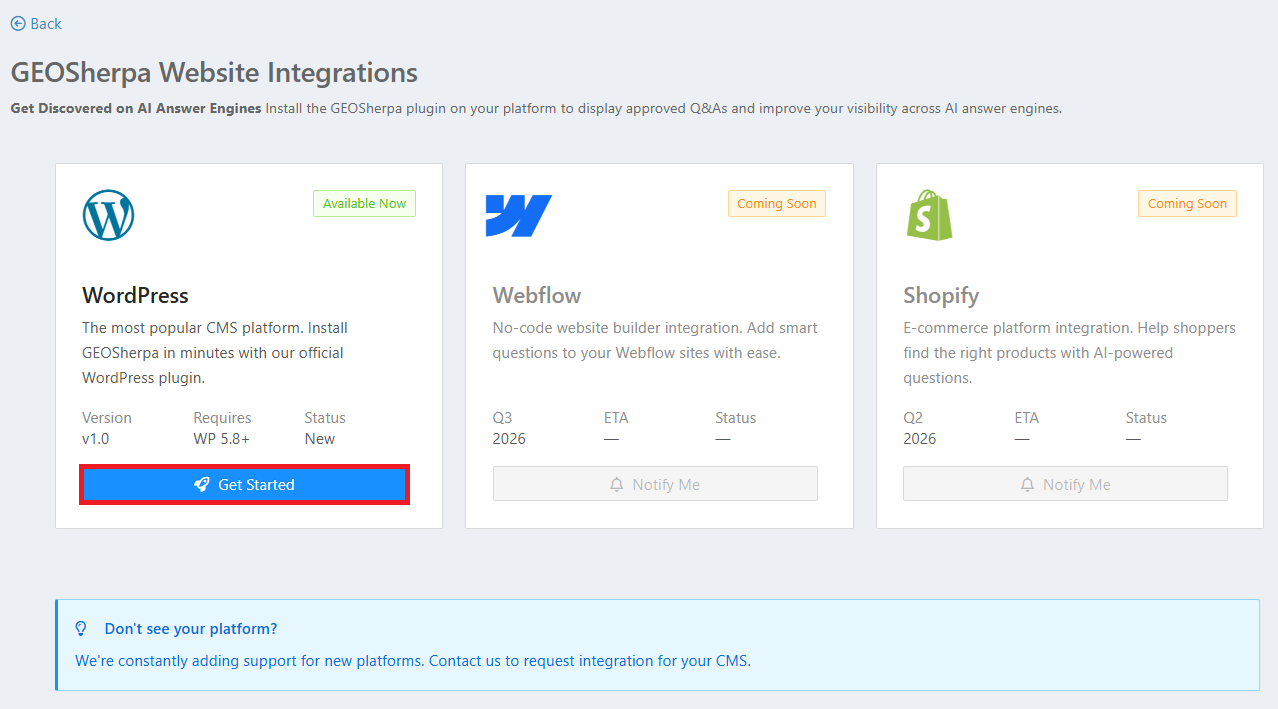Image resolution: width=1278 pixels, height=709 pixels.
Task: Click the Shopify bag logo icon
Action: coord(929,215)
